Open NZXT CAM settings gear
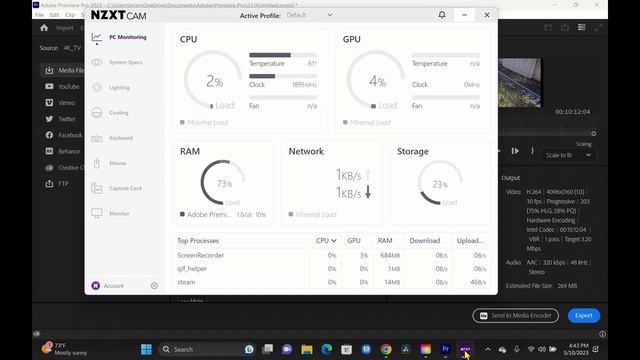Viewport: 640px width, 360px height. point(154,286)
